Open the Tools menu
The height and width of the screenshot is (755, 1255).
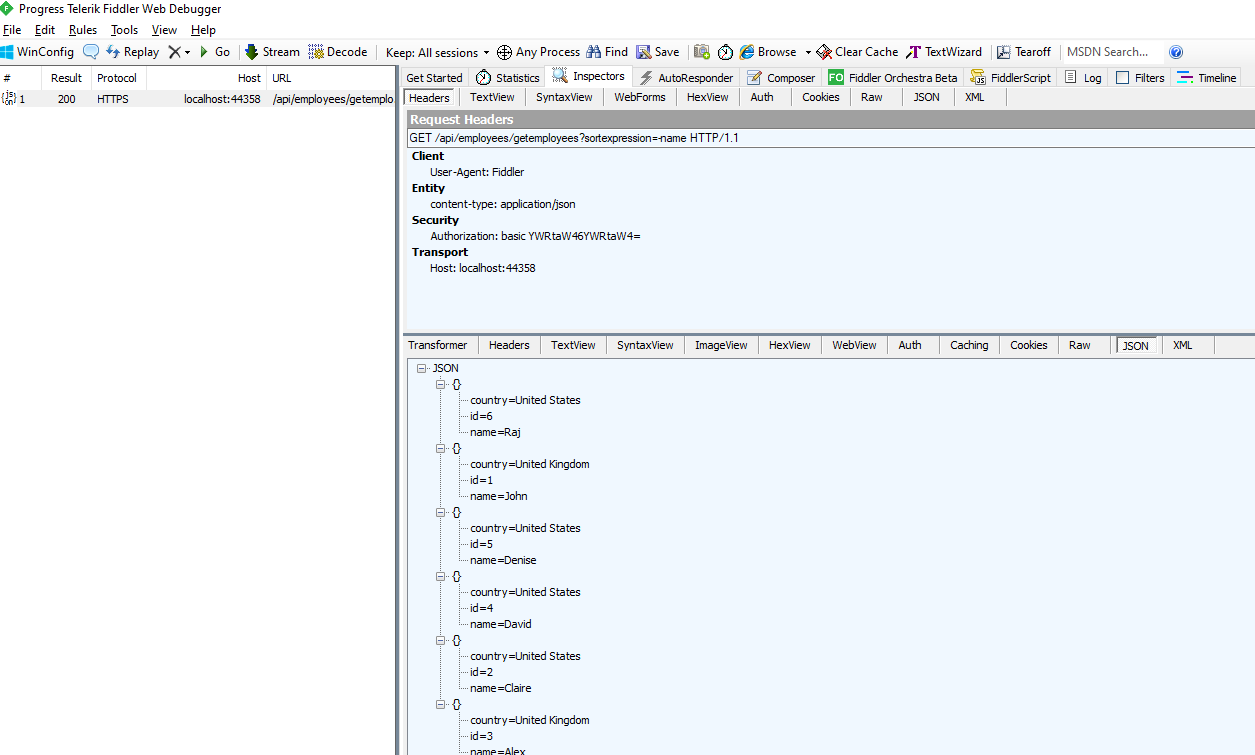124,30
